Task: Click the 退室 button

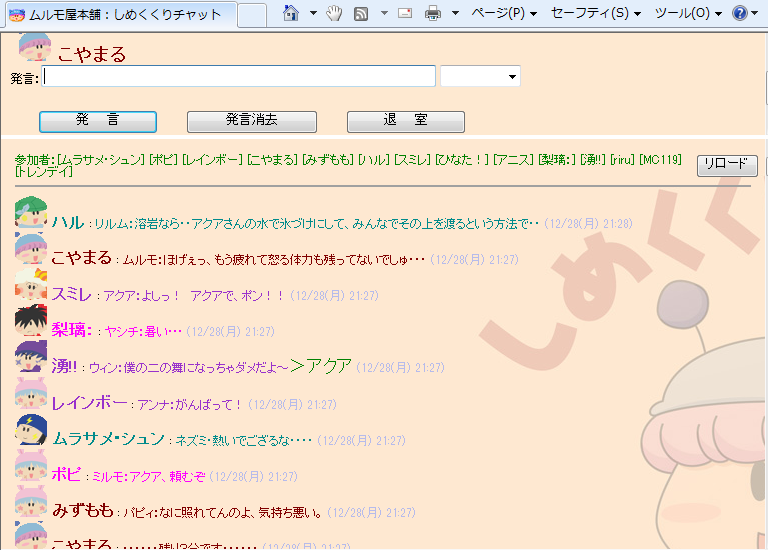Action: tap(406, 121)
